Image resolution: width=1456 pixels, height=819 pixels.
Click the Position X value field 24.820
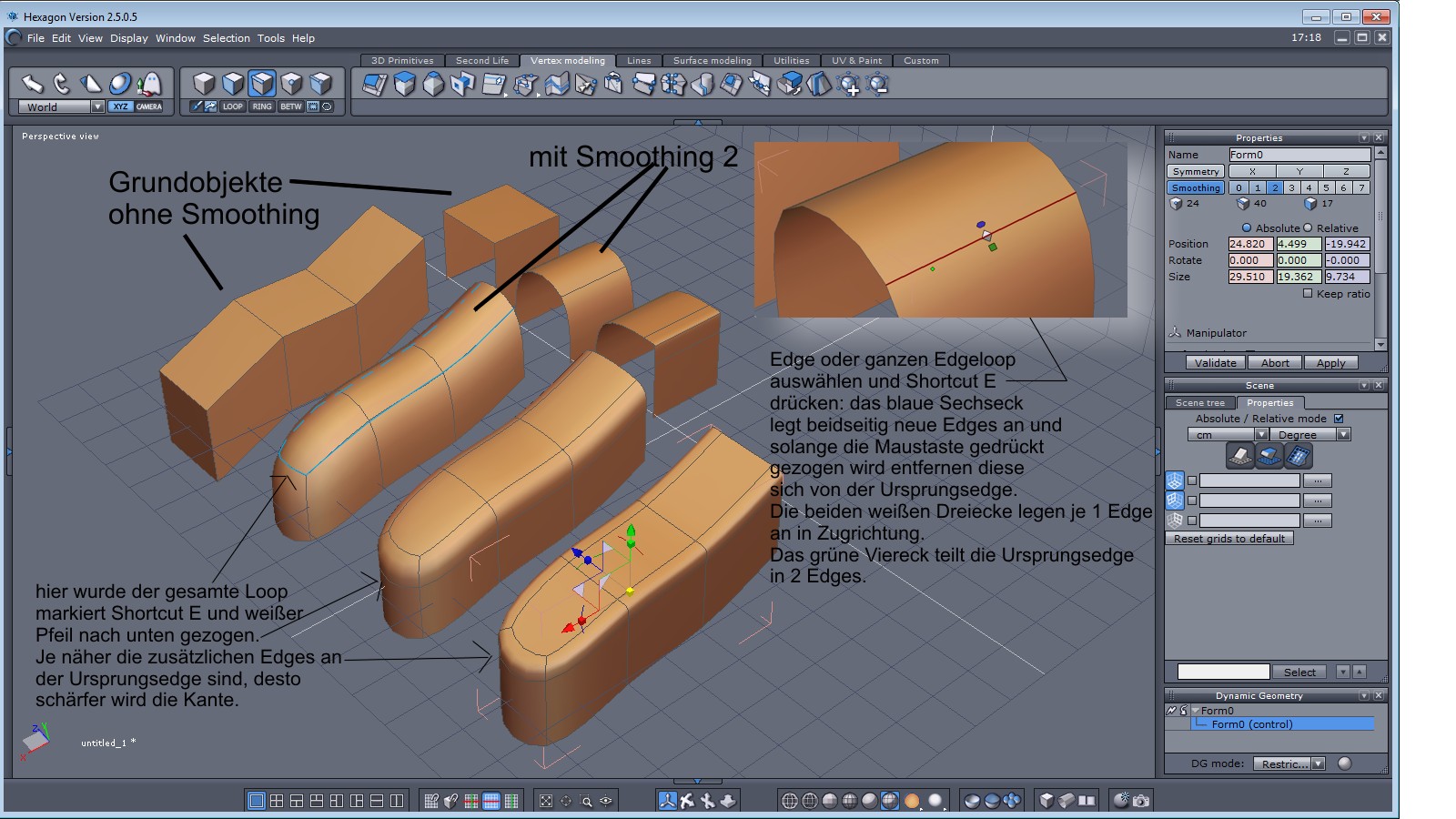[1251, 244]
